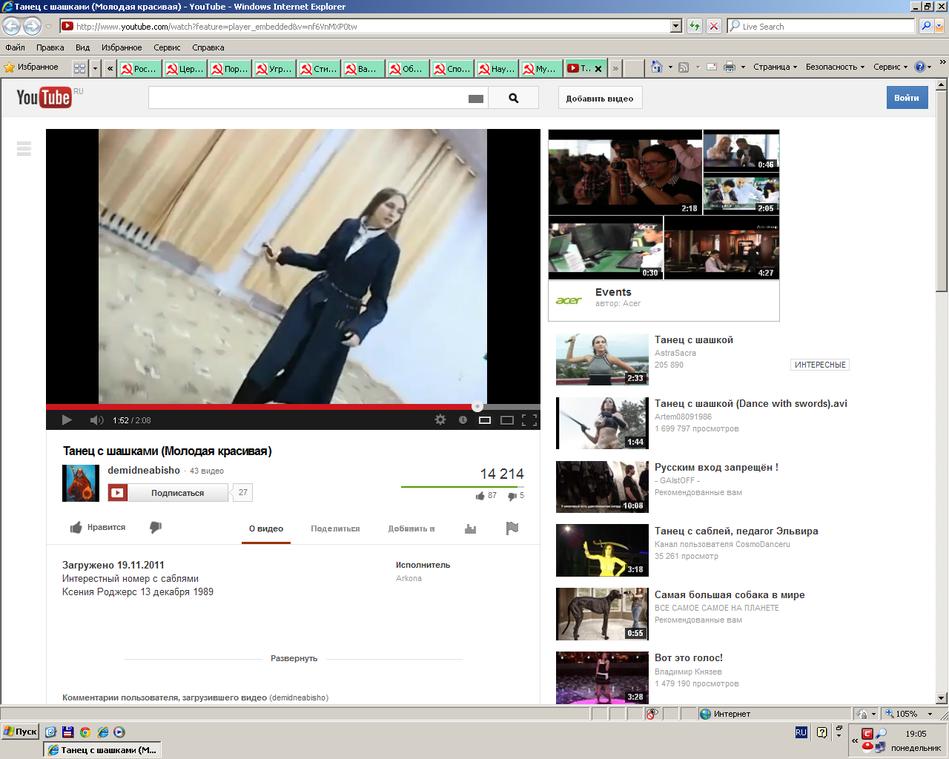
Task: Open the Избранное menu in menu bar
Action: tap(121, 47)
